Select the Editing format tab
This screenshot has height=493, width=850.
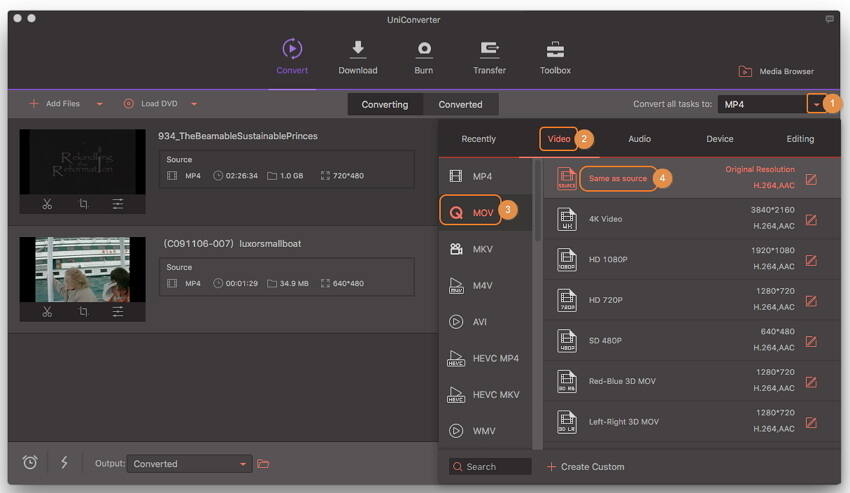pyautogui.click(x=800, y=139)
